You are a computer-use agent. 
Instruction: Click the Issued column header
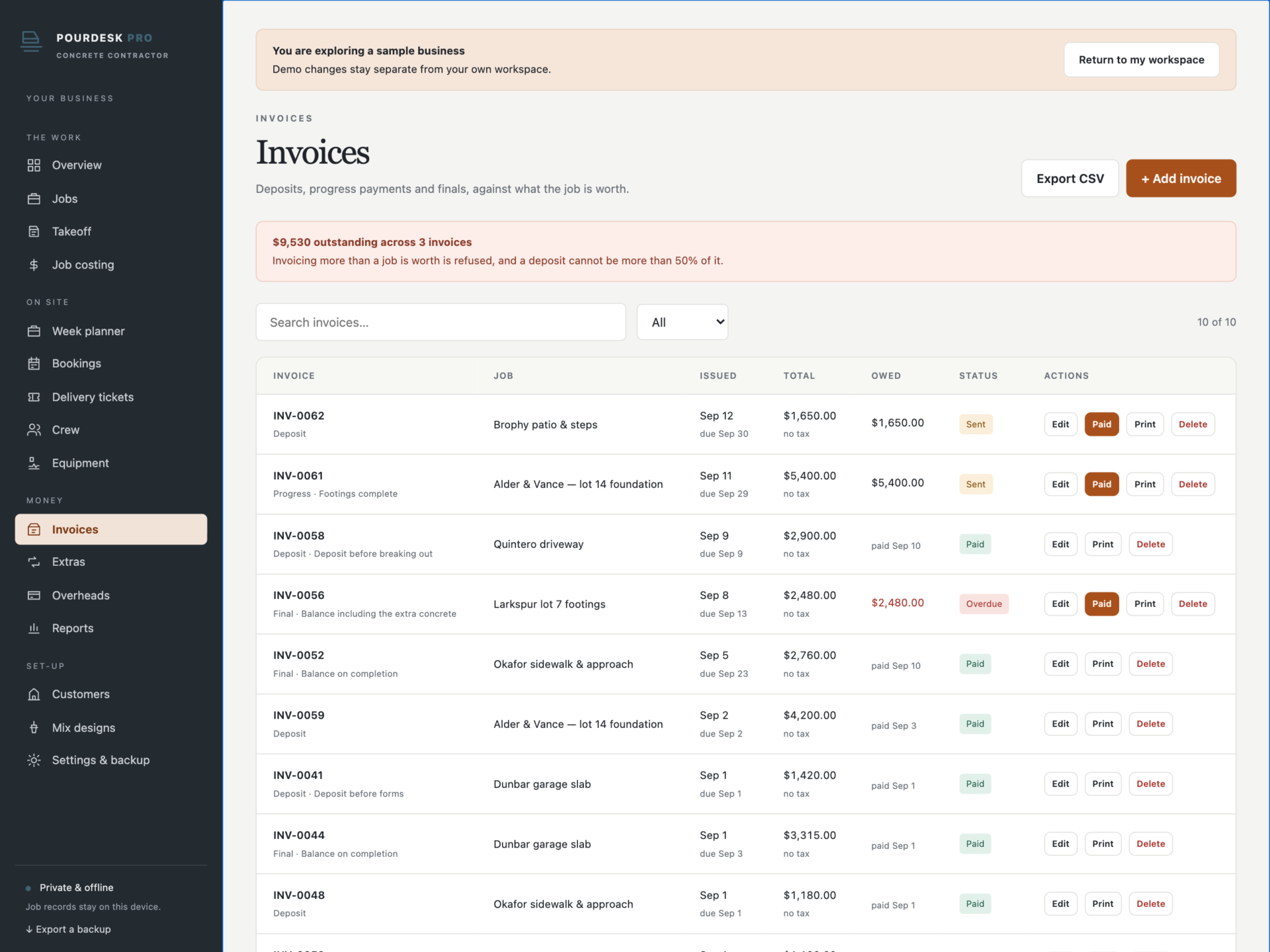(x=718, y=376)
